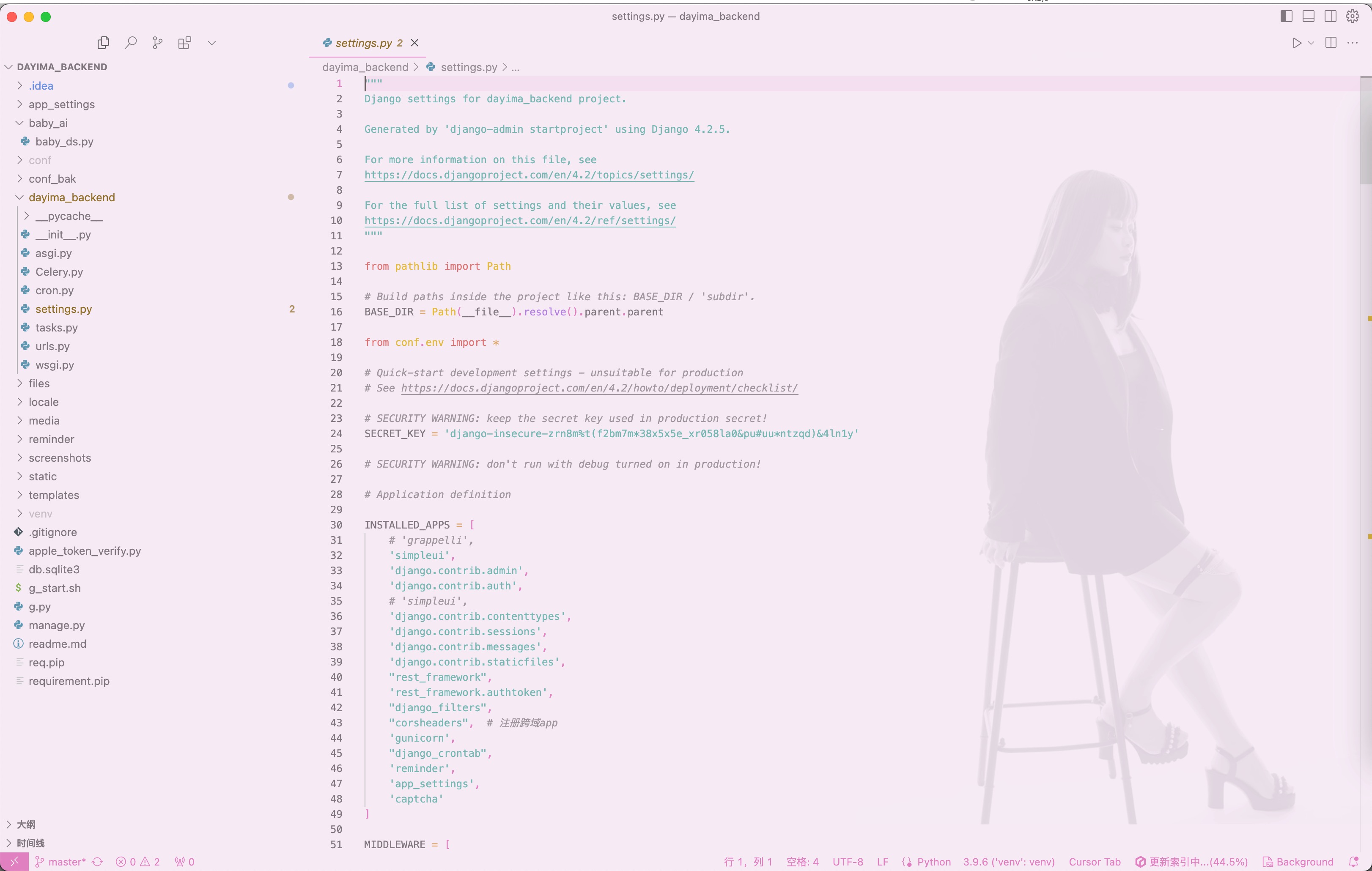Collapse the dayima_backend folder
Viewport: 1372px width, 871px height.
[71, 197]
